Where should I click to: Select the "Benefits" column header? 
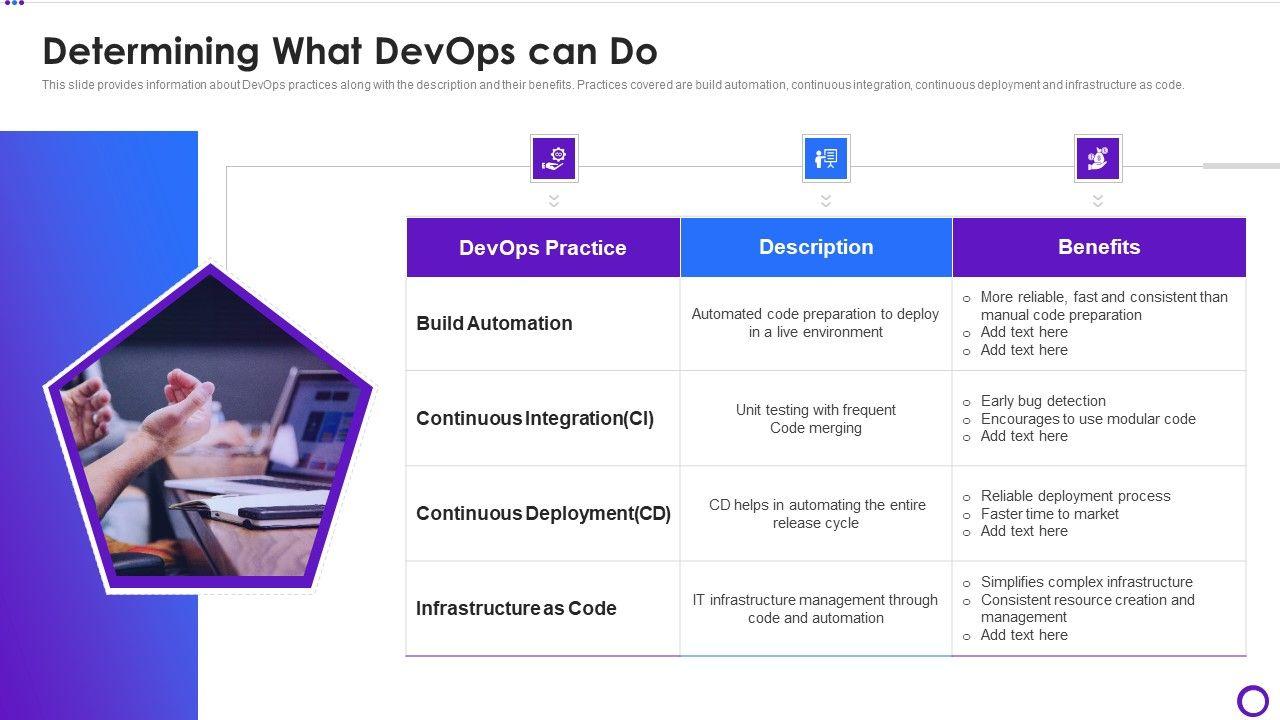click(x=1099, y=247)
